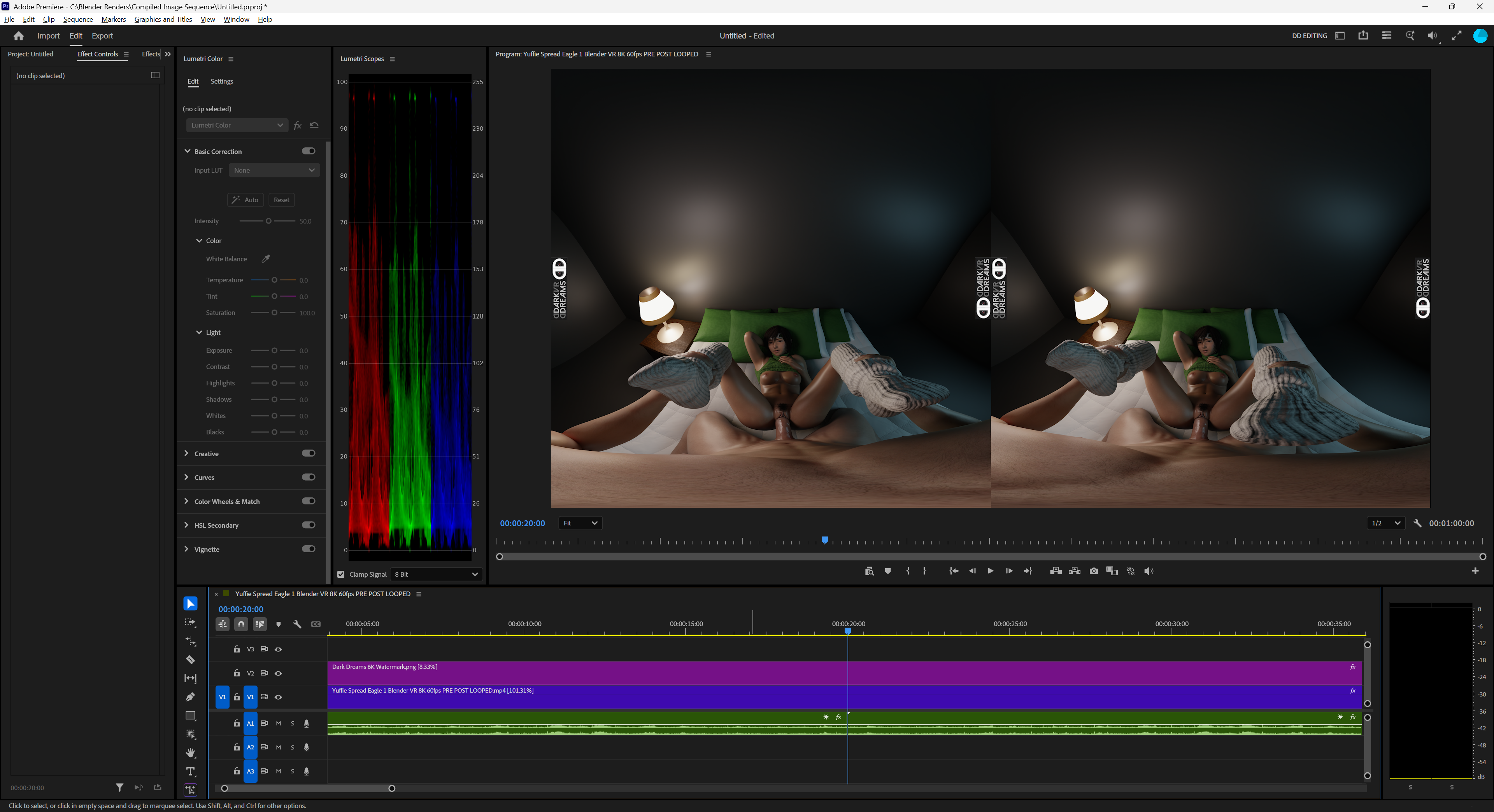Click the DD EDITING workspace label
This screenshot has width=1494, height=812.
click(x=1310, y=36)
